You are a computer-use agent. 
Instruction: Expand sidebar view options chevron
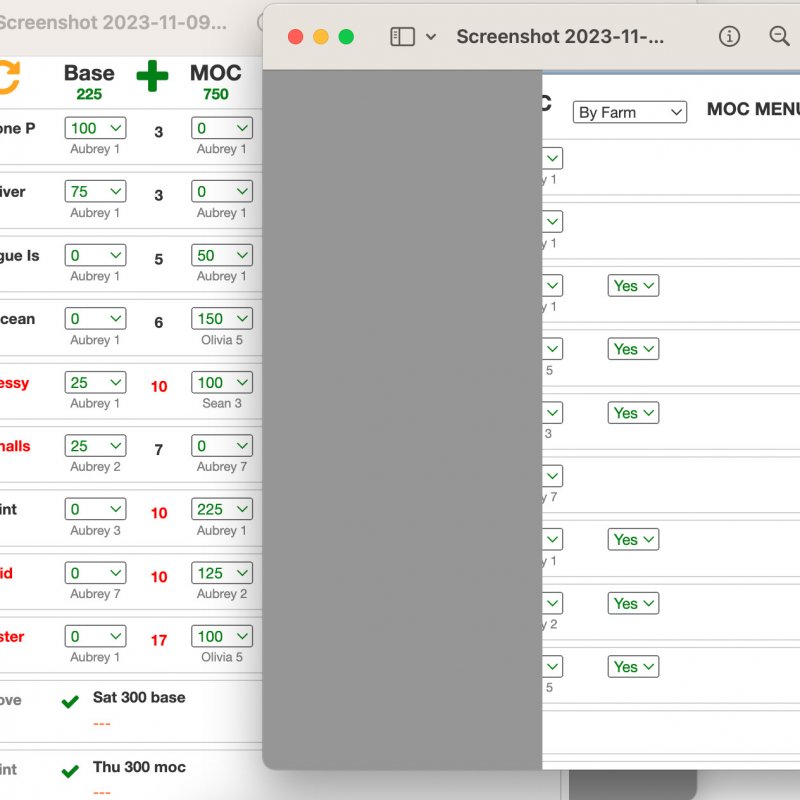click(431, 37)
